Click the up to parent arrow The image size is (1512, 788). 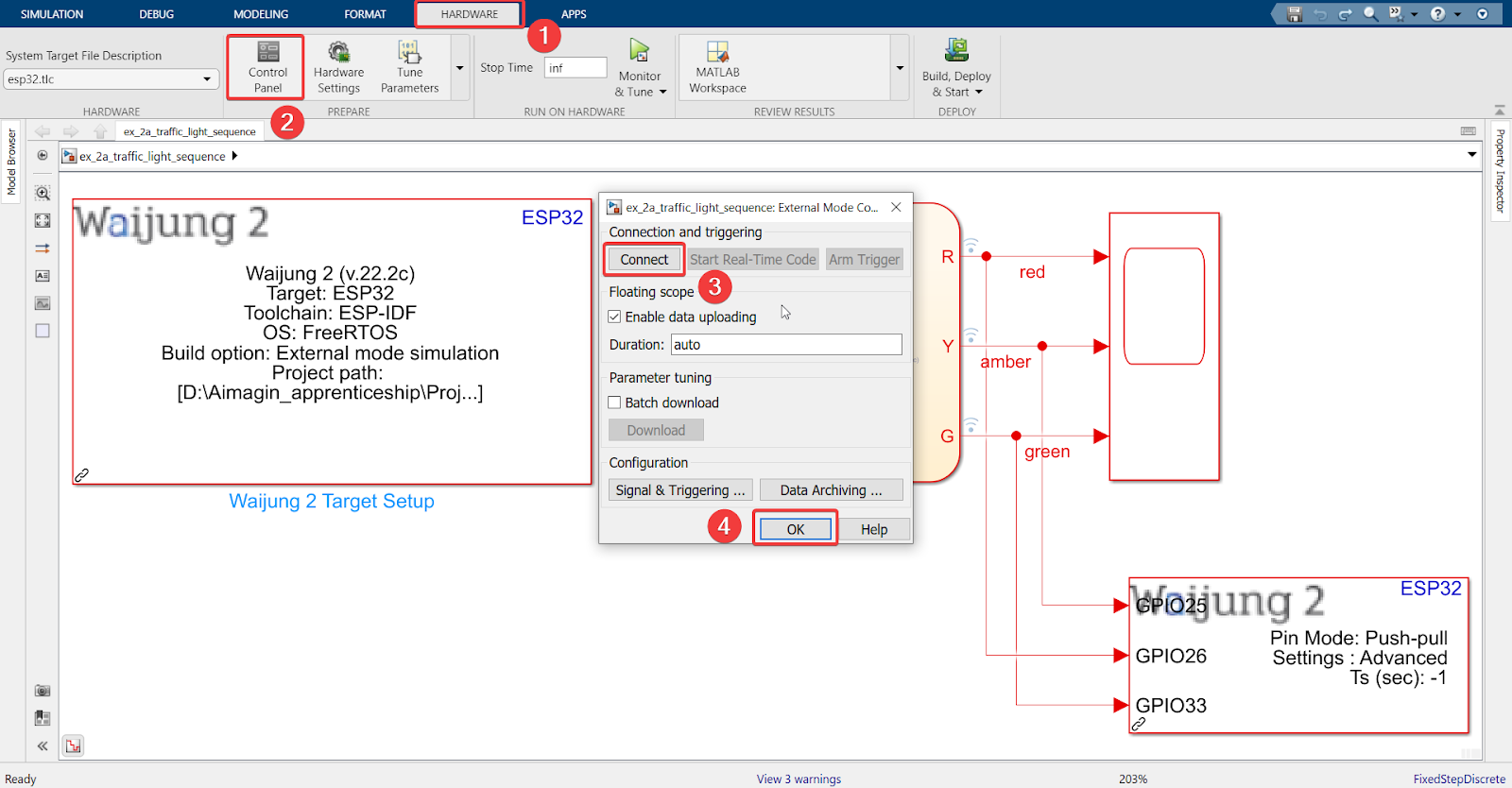(x=100, y=131)
